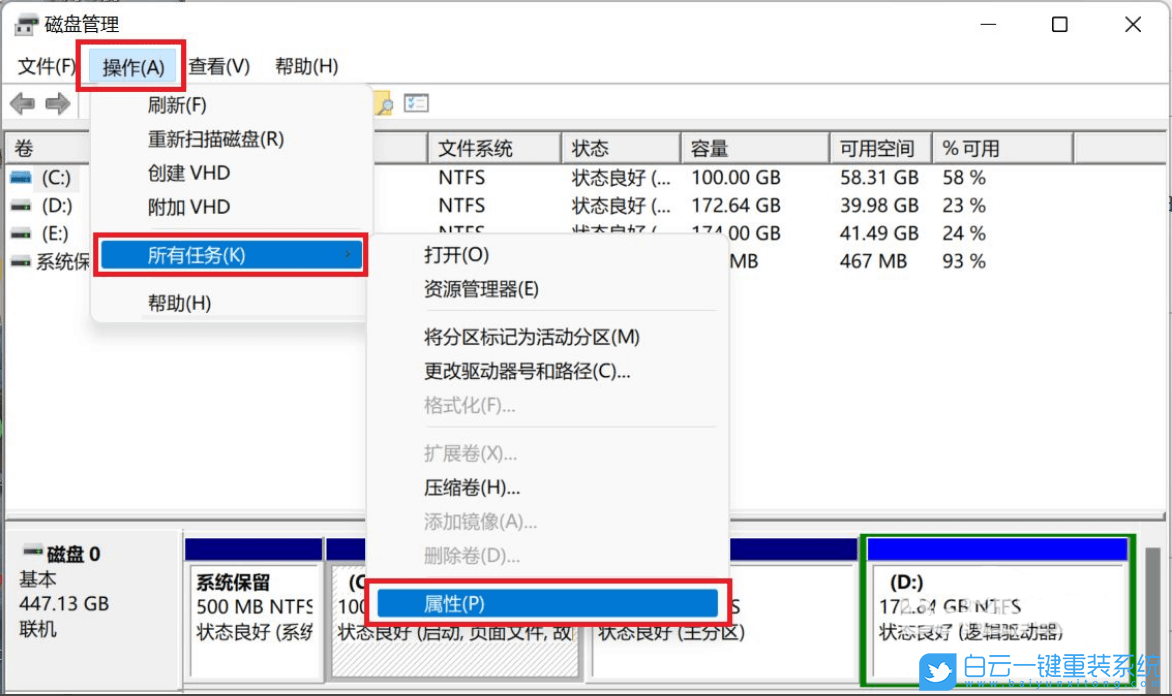This screenshot has height=696, width=1172.
Task: Select 属性(P) from the submenu
Action: click(546, 602)
